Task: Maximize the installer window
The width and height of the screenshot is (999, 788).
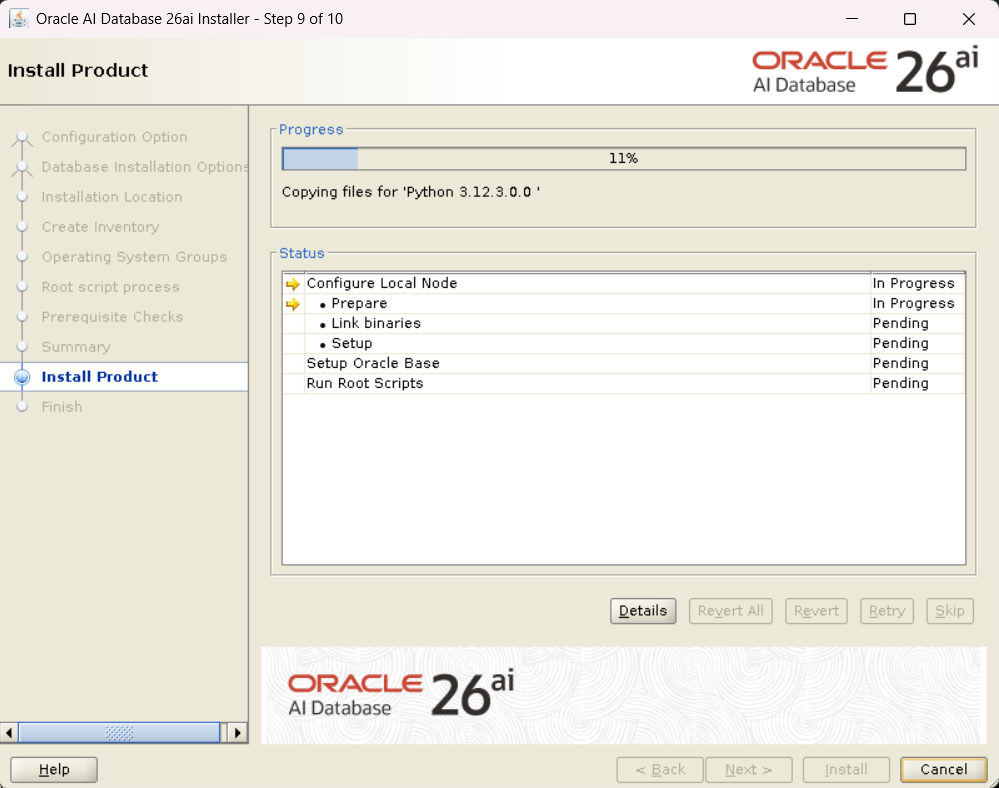Action: [x=909, y=19]
